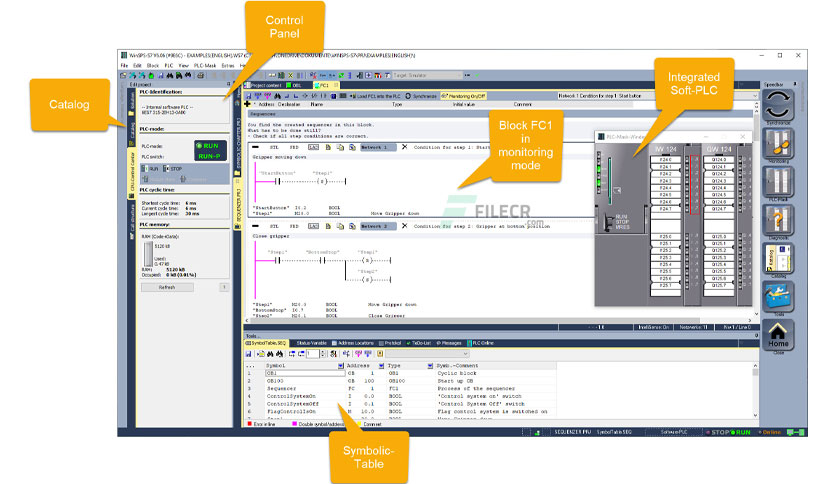The height and width of the screenshot is (484, 836).
Task: Toggle Monitoring On/Off
Action: coord(463,96)
